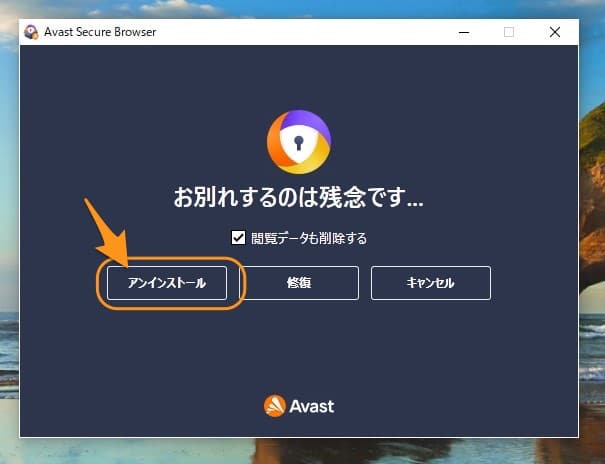Click the Avast Secure Browser title text
This screenshot has width=605, height=464.
coord(100,32)
